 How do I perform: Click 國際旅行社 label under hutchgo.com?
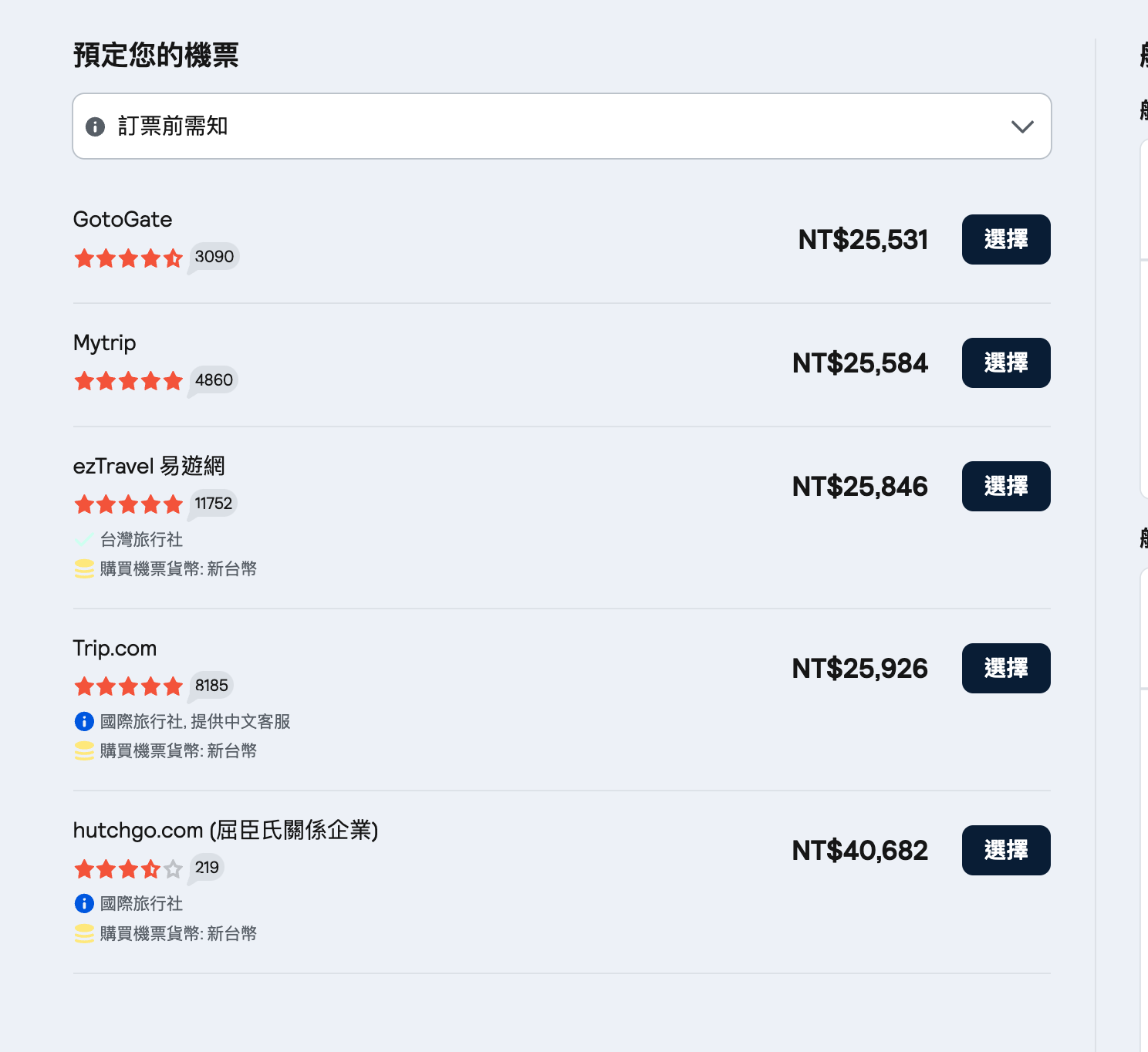[142, 903]
